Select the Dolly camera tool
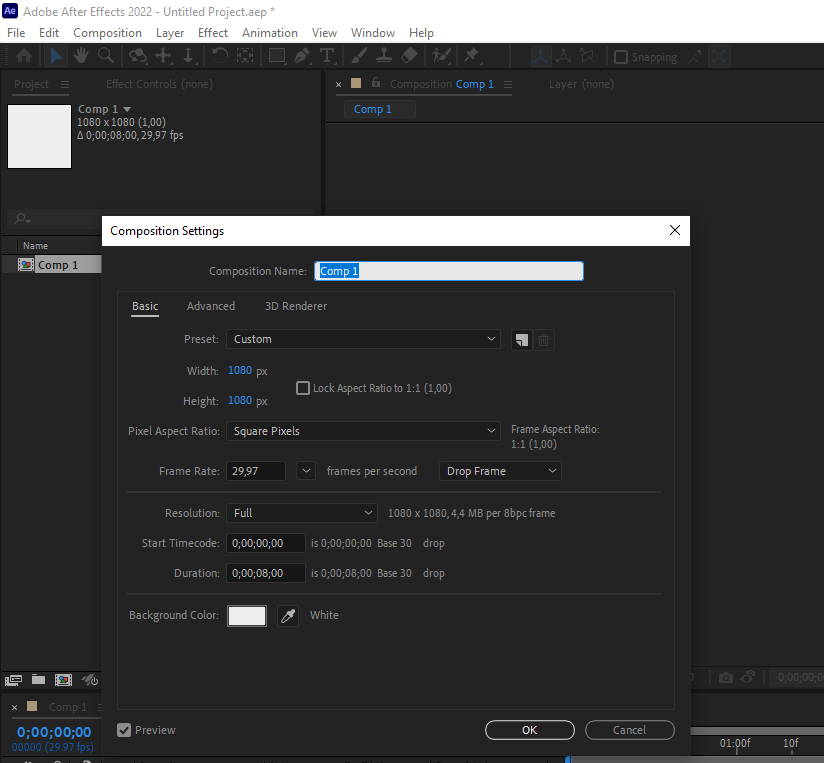Image resolution: width=824 pixels, height=763 pixels. pyautogui.click(x=188, y=56)
